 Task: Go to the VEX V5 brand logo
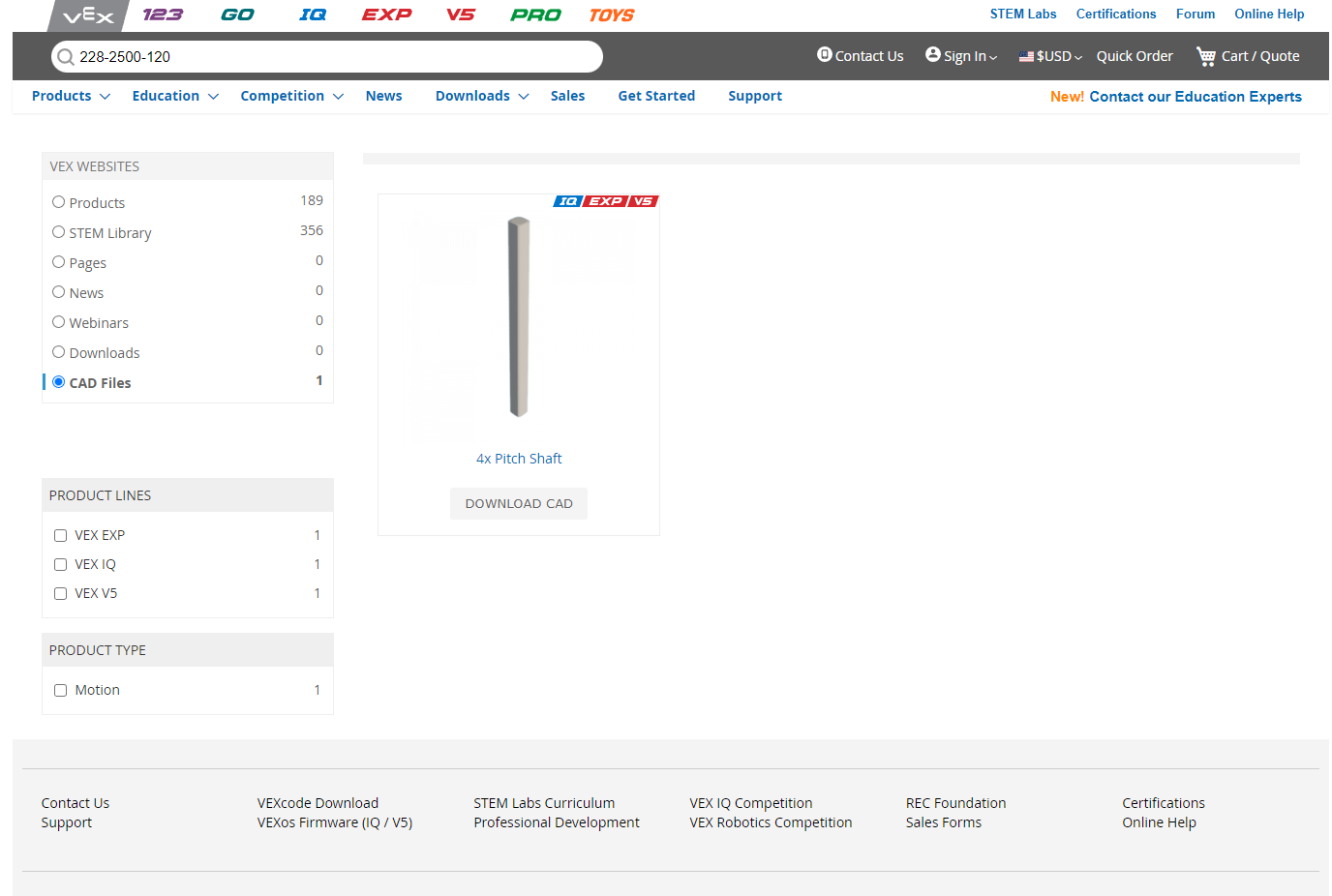coord(461,15)
